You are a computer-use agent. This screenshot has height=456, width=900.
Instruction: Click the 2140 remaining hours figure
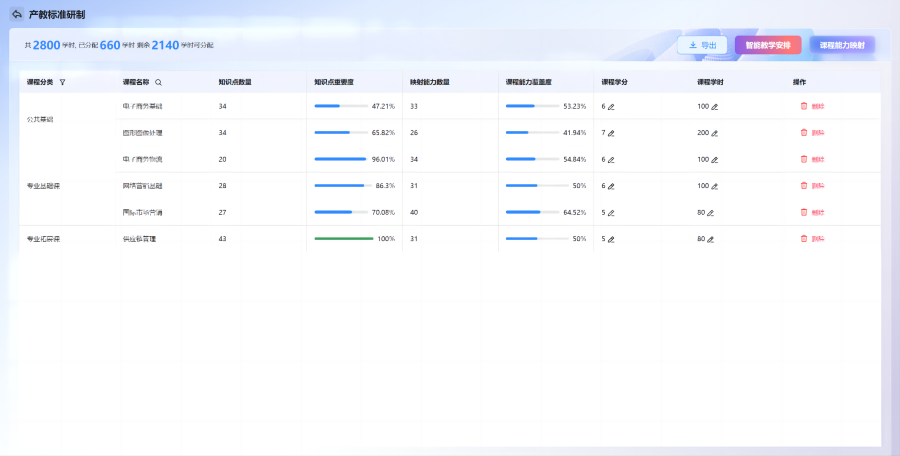click(165, 45)
